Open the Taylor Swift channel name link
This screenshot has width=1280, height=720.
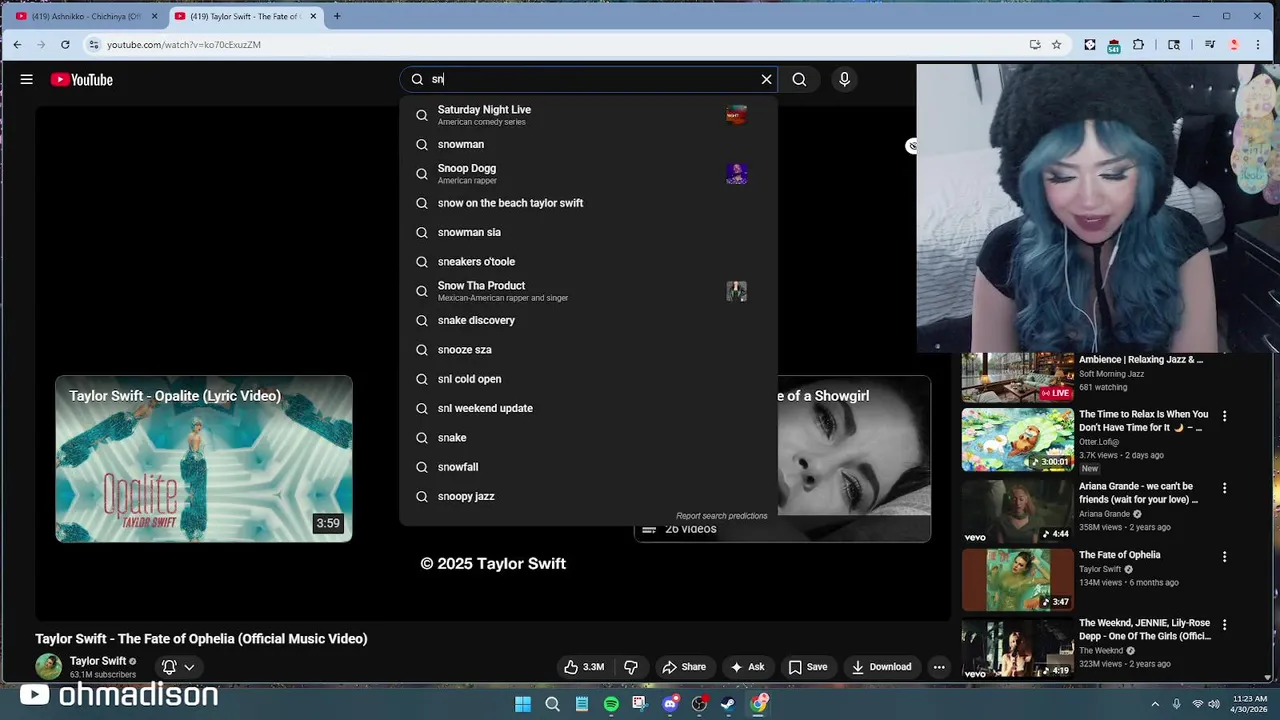(x=98, y=661)
